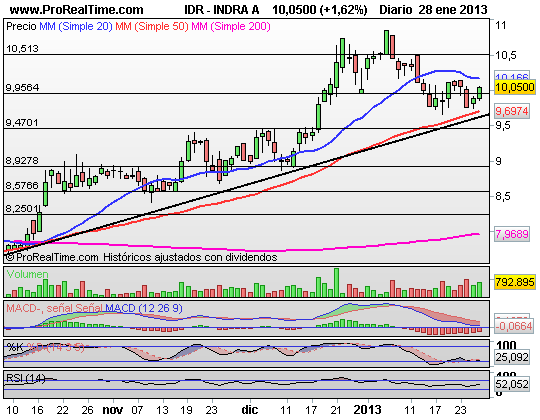
Task: Click the 2013 year label on date axis
Action: point(367,410)
